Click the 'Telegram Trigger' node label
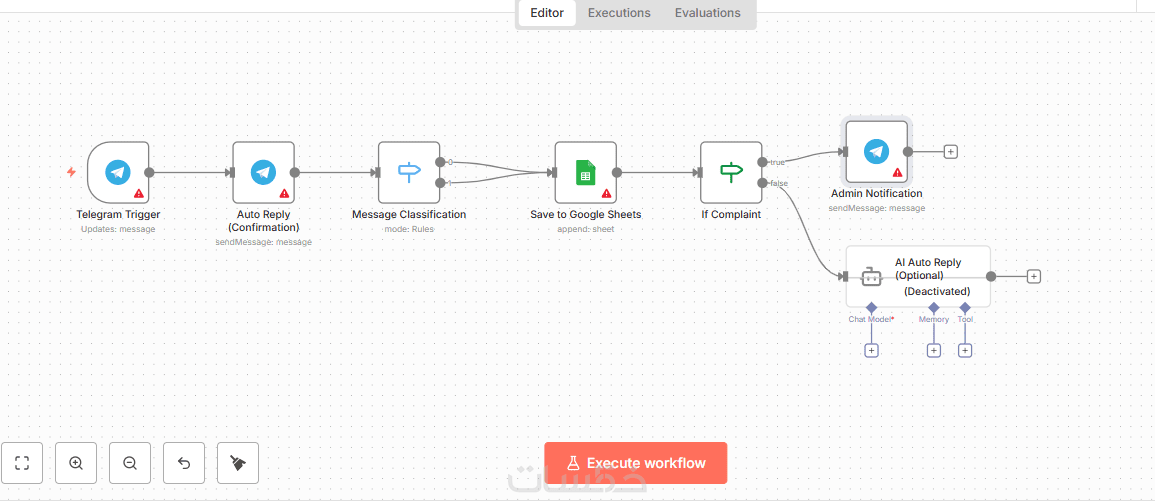Image resolution: width=1155 pixels, height=503 pixels. [118, 215]
